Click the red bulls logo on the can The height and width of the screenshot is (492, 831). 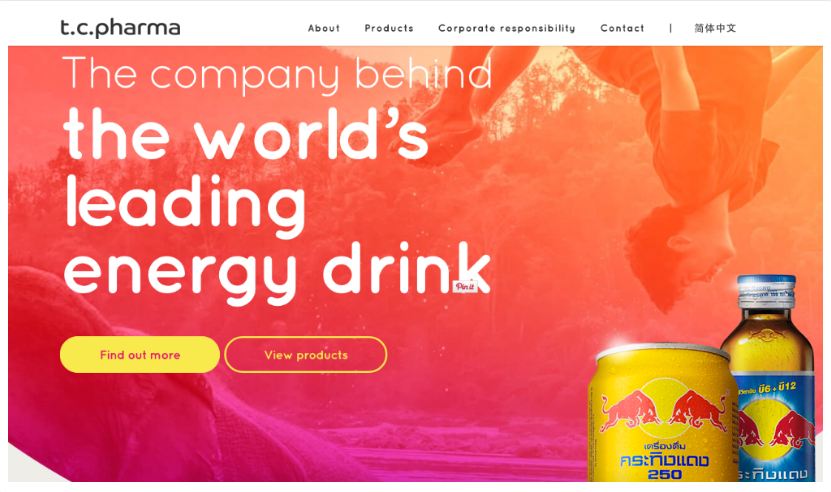click(664, 409)
